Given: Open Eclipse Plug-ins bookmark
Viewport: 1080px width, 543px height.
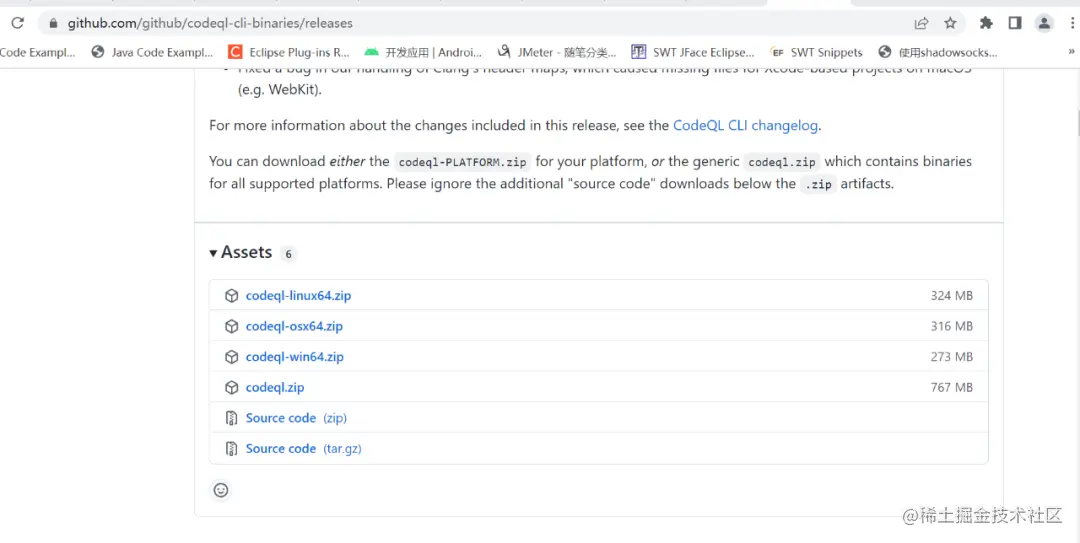Looking at the screenshot, I should click(289, 52).
